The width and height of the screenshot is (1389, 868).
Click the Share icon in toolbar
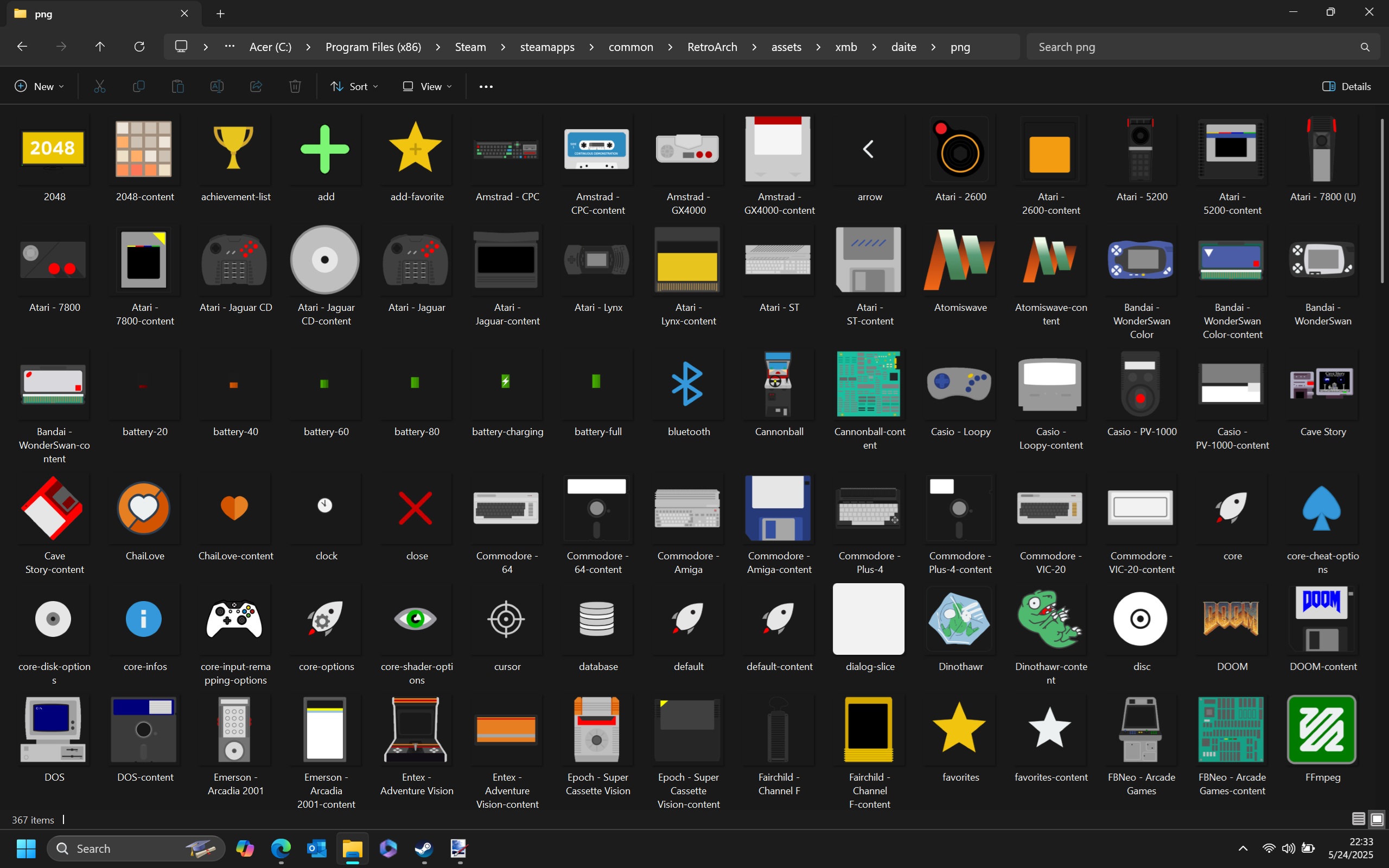(256, 87)
